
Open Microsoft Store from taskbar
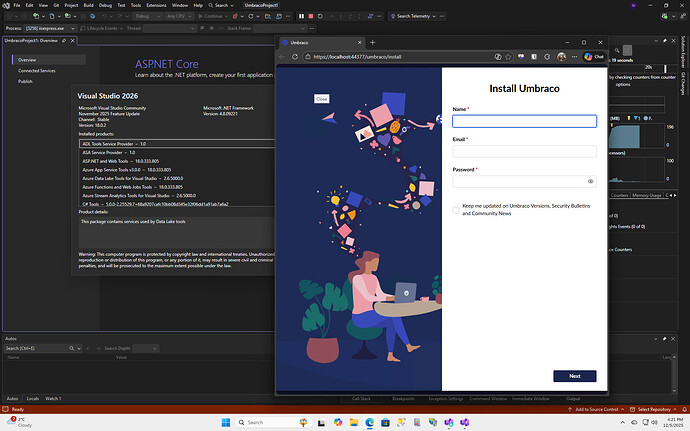[x=385, y=423]
